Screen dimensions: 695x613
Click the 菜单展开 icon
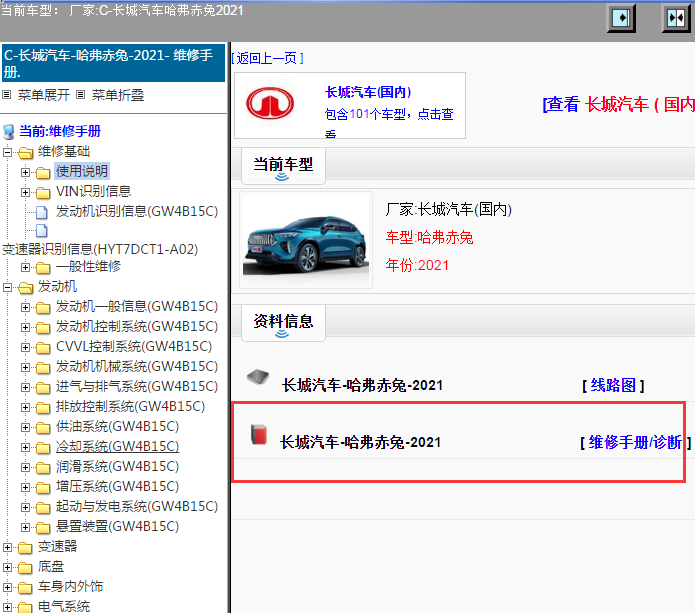pyautogui.click(x=7, y=94)
